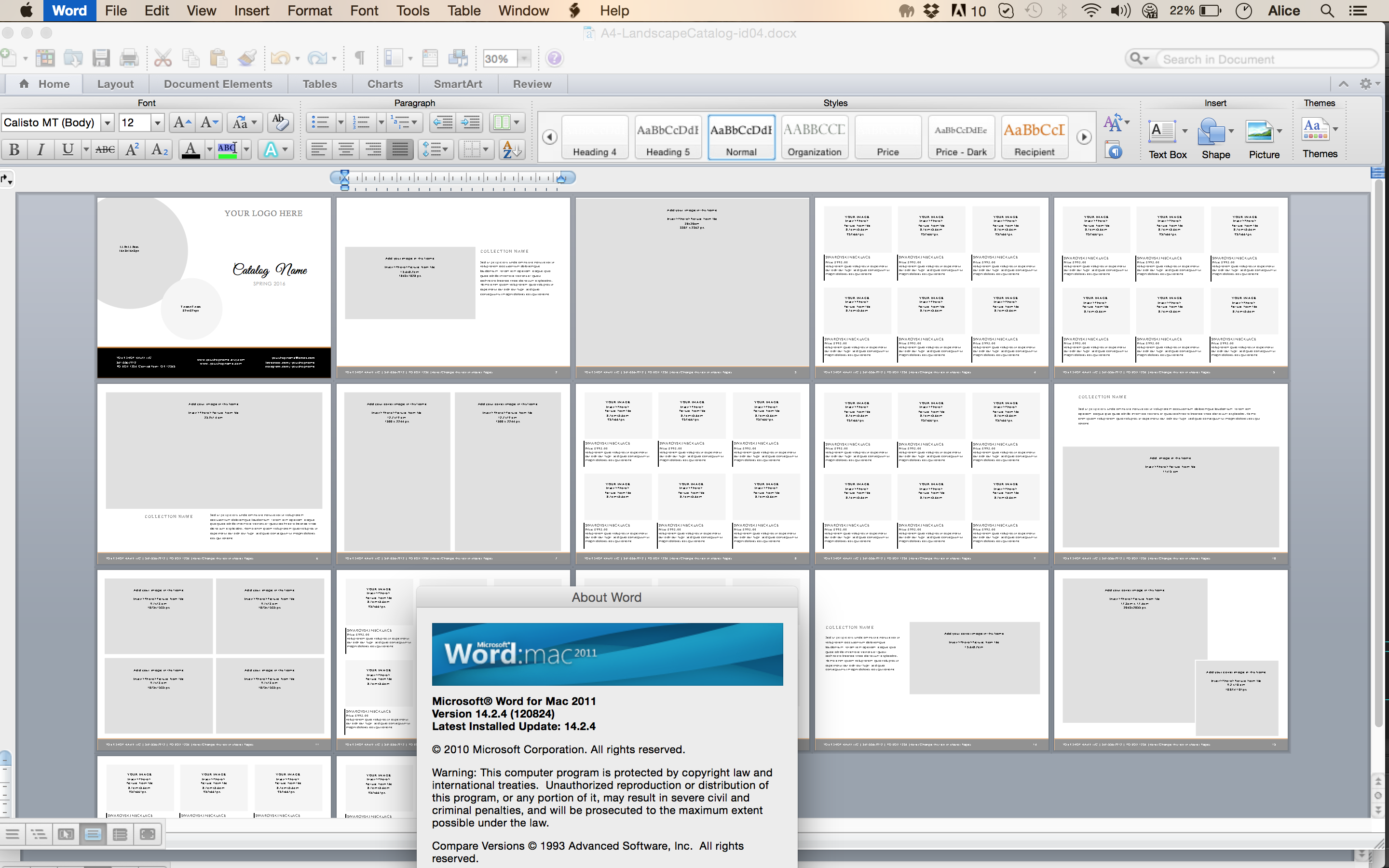The height and width of the screenshot is (868, 1389).
Task: Click the Show Paragraph marks icon
Action: (x=359, y=59)
